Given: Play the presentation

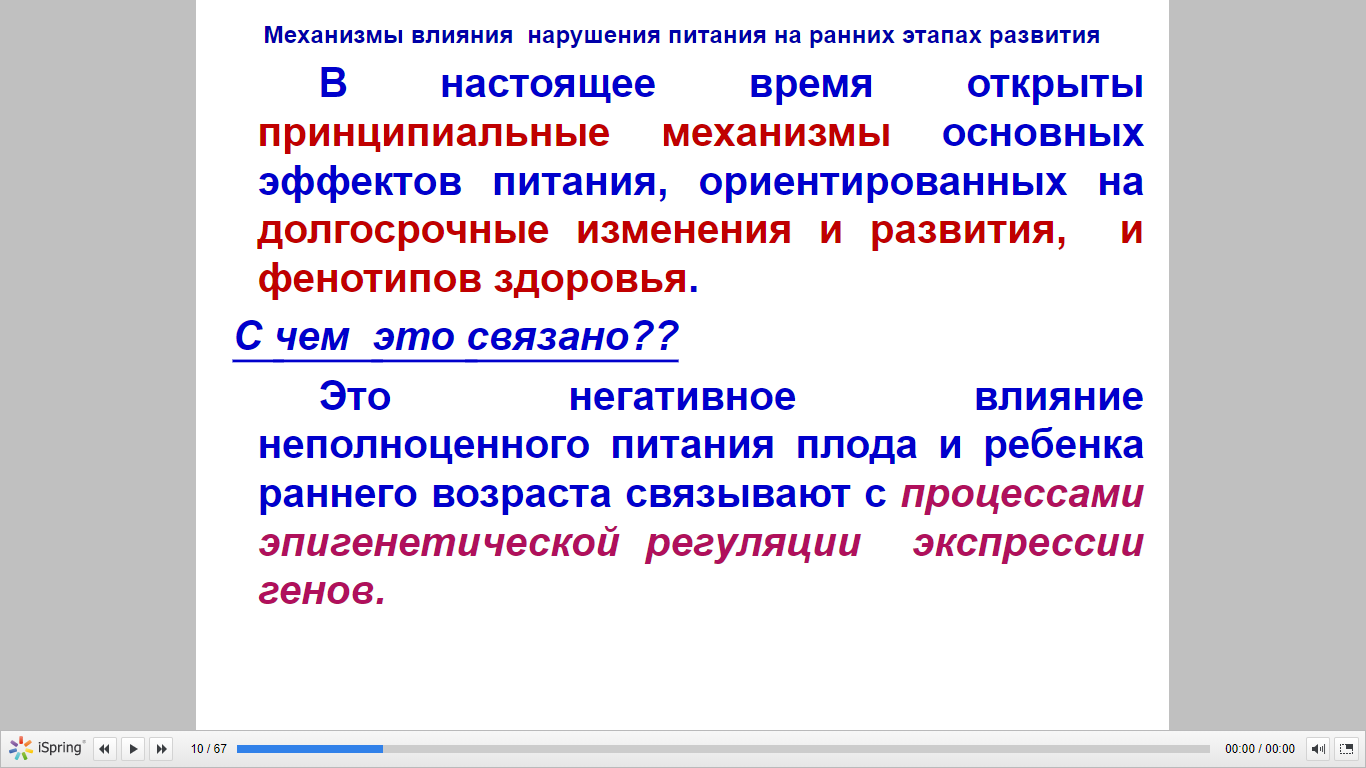Looking at the screenshot, I should (x=133, y=748).
